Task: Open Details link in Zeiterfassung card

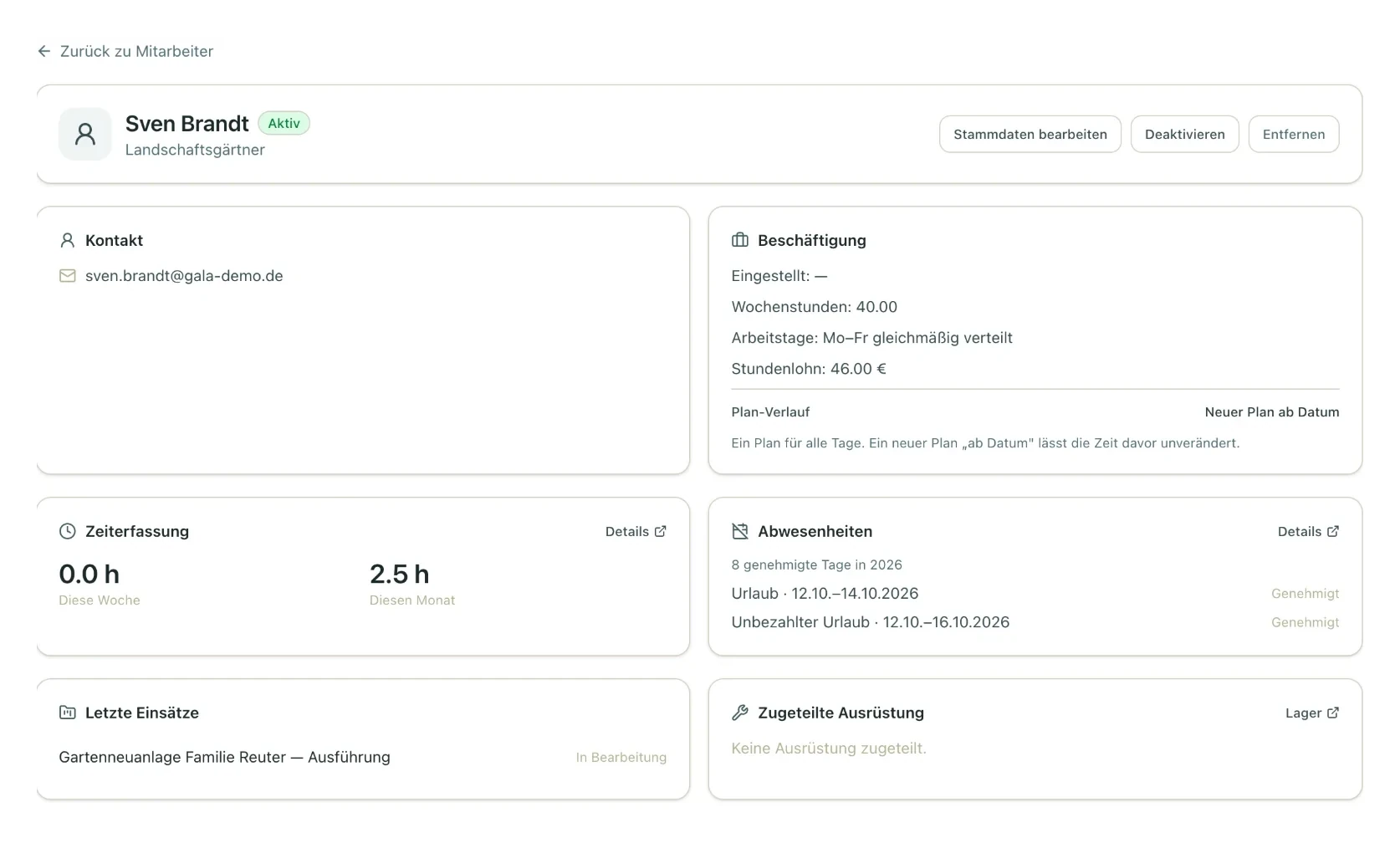Action: [x=636, y=531]
